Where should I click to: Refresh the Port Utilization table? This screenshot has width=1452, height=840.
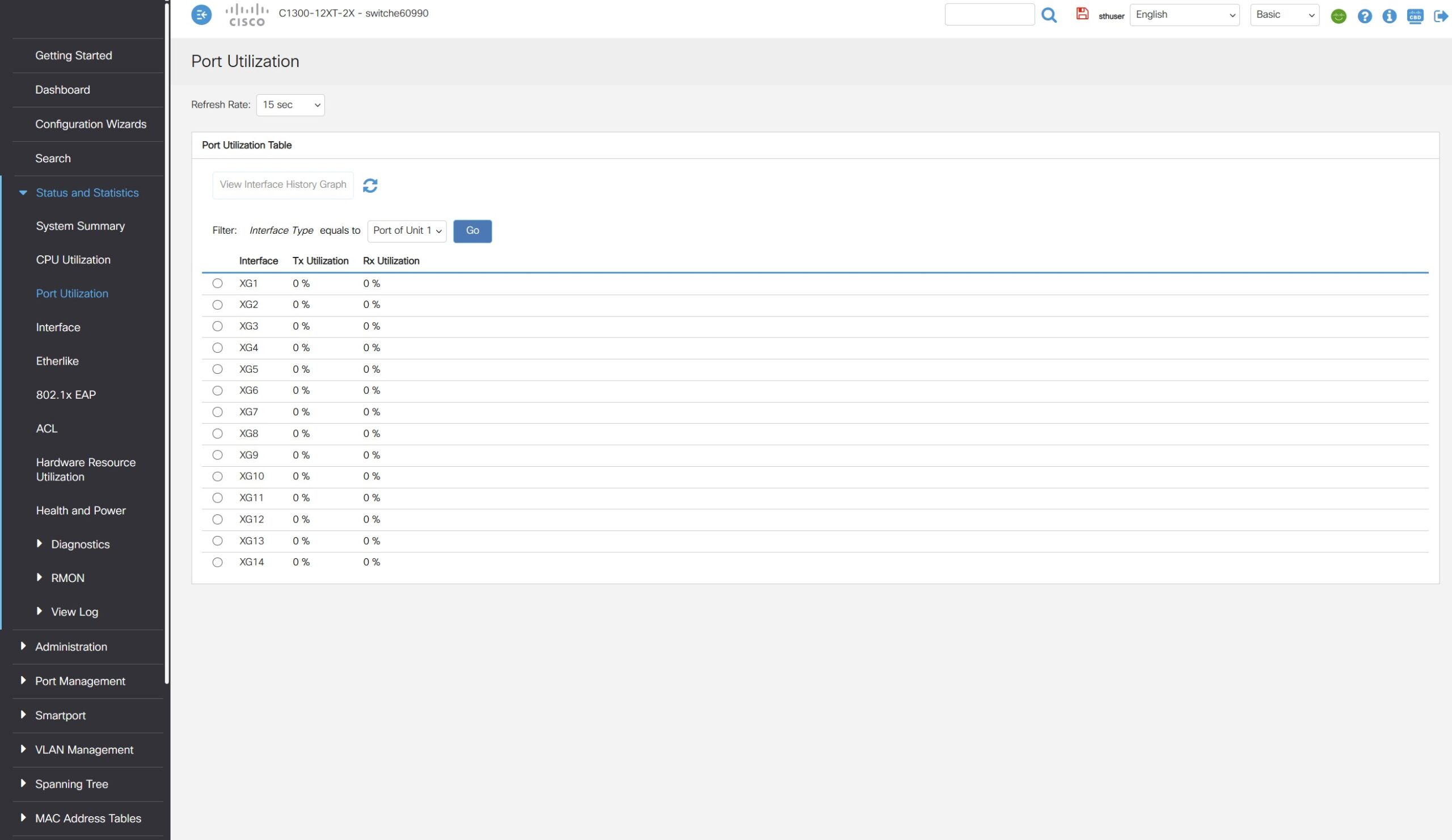370,185
